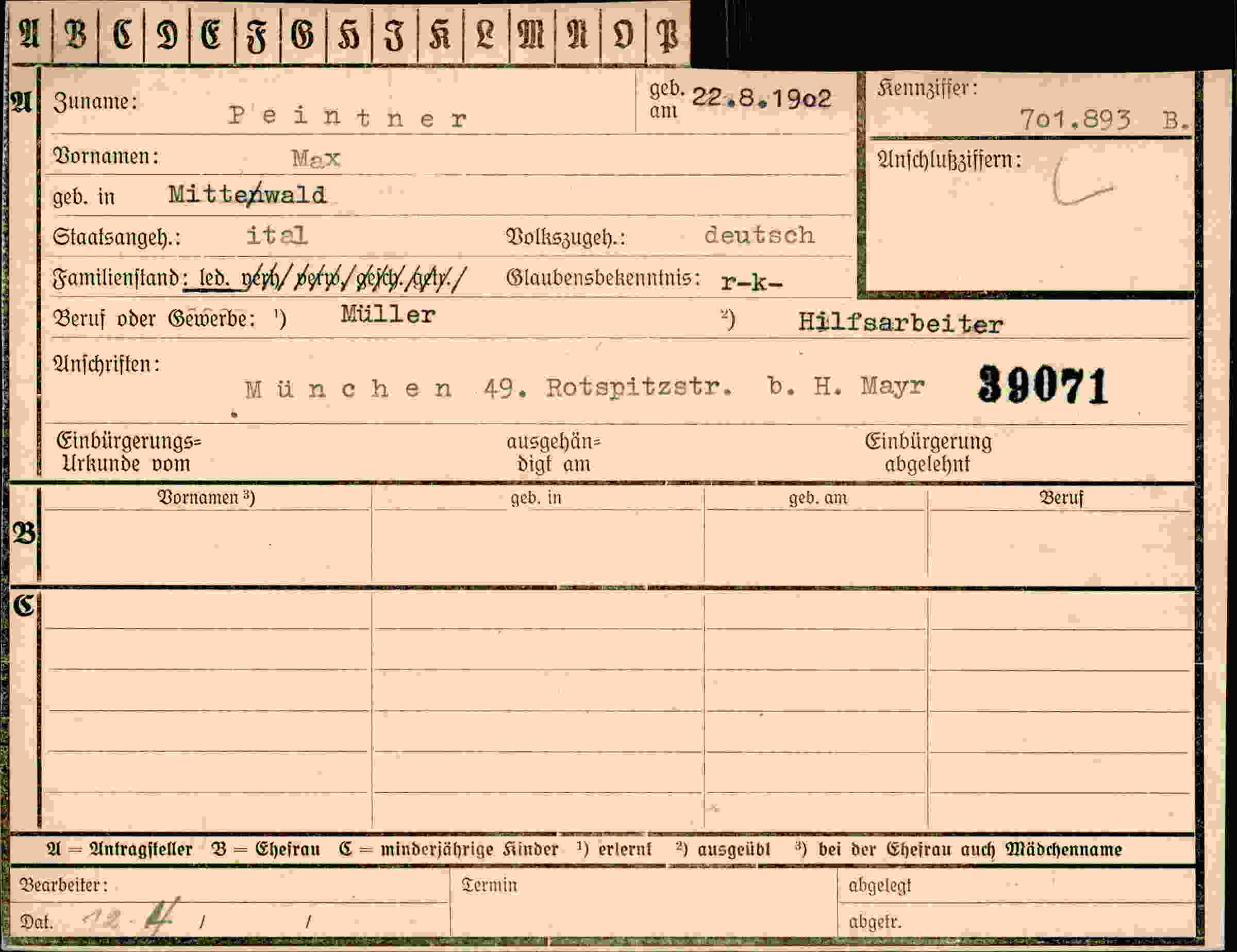1237x952 pixels.
Task: Click the index tab letter J
Action: click(395, 35)
